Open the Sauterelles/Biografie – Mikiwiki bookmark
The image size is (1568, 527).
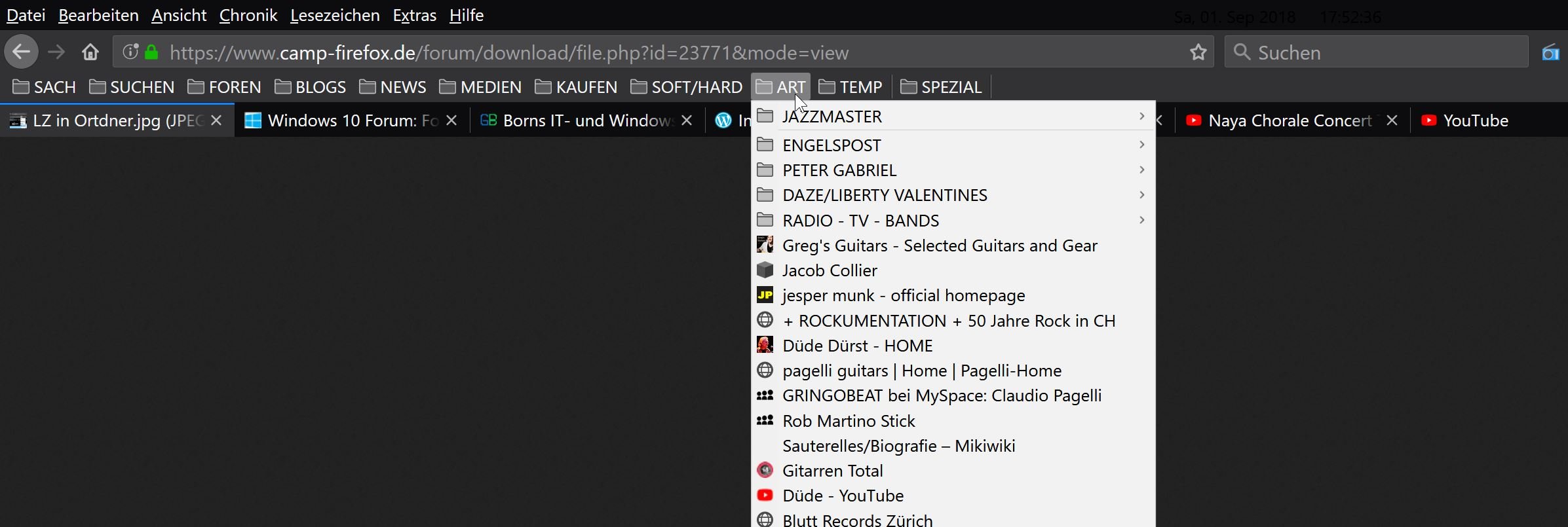[953, 445]
